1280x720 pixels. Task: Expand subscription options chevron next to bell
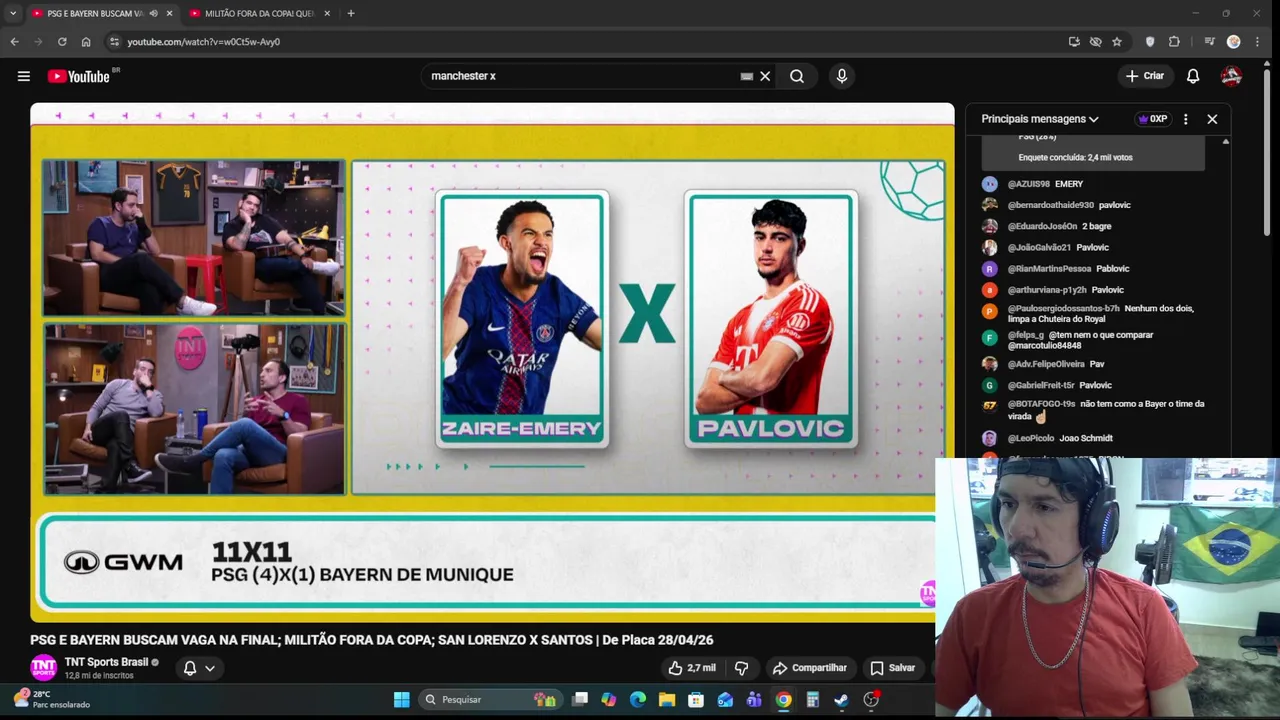pos(210,668)
